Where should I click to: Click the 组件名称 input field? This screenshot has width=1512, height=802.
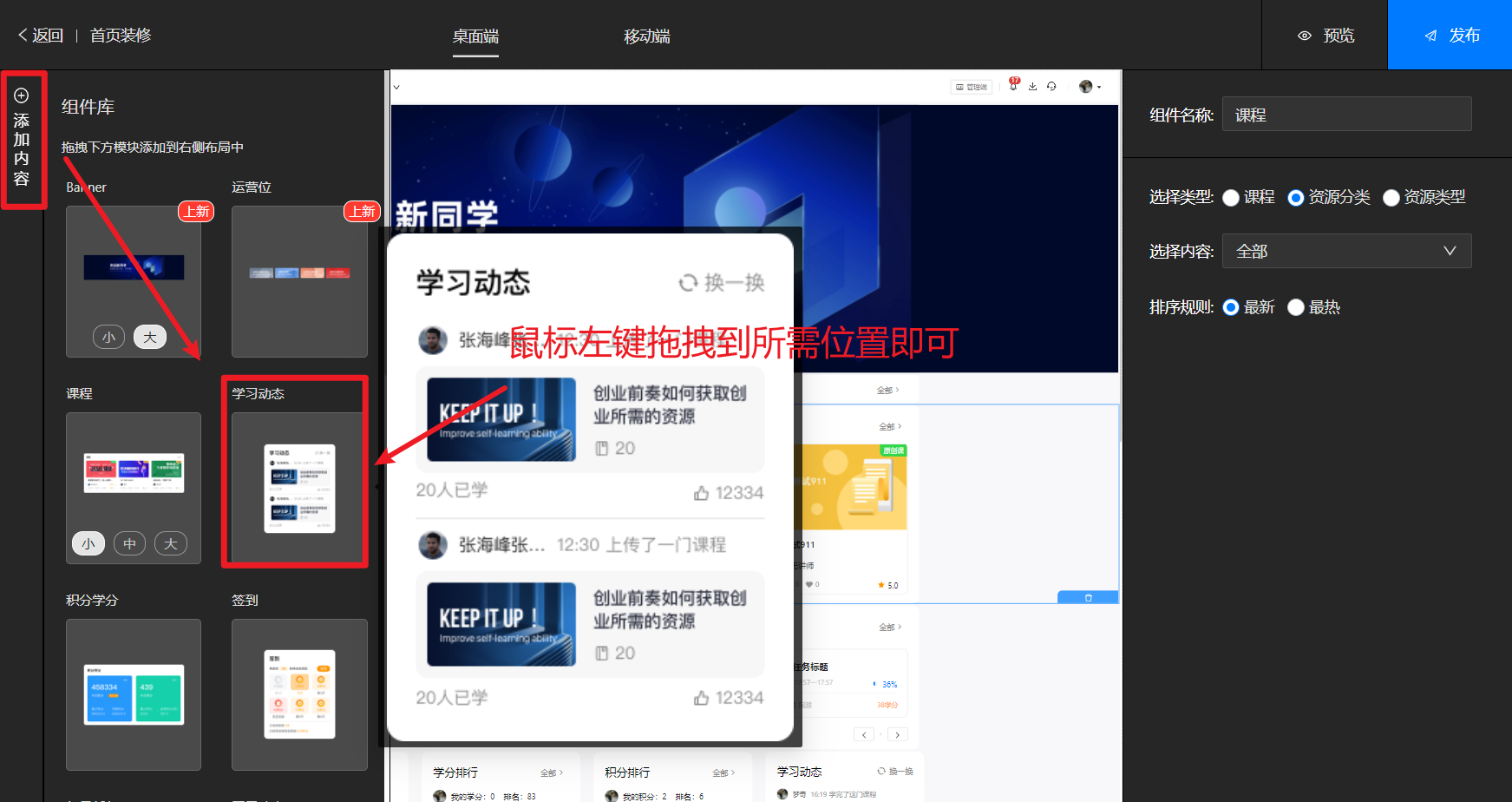1346,115
